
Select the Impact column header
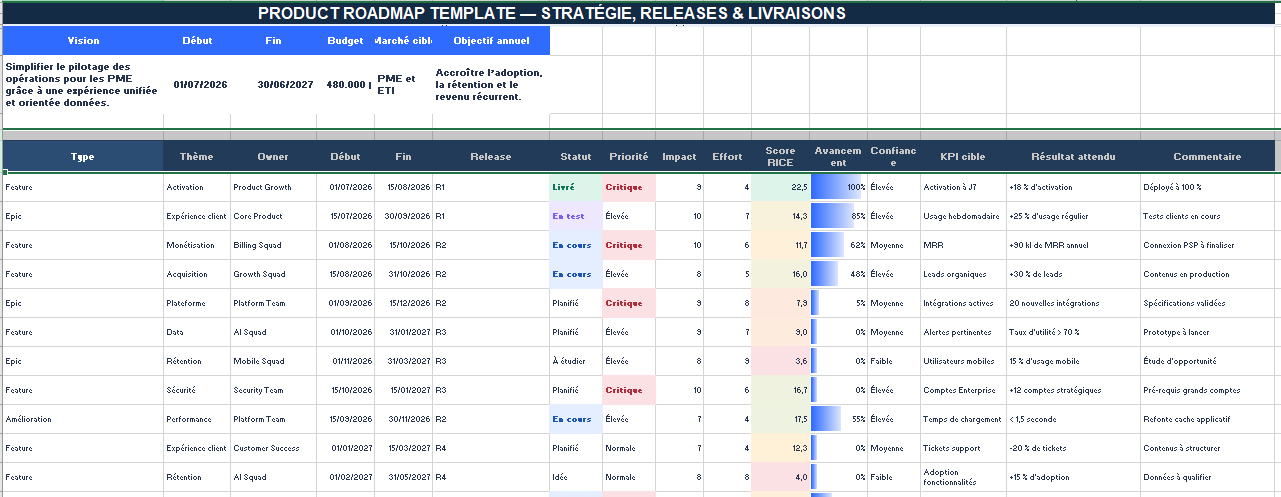pos(680,156)
